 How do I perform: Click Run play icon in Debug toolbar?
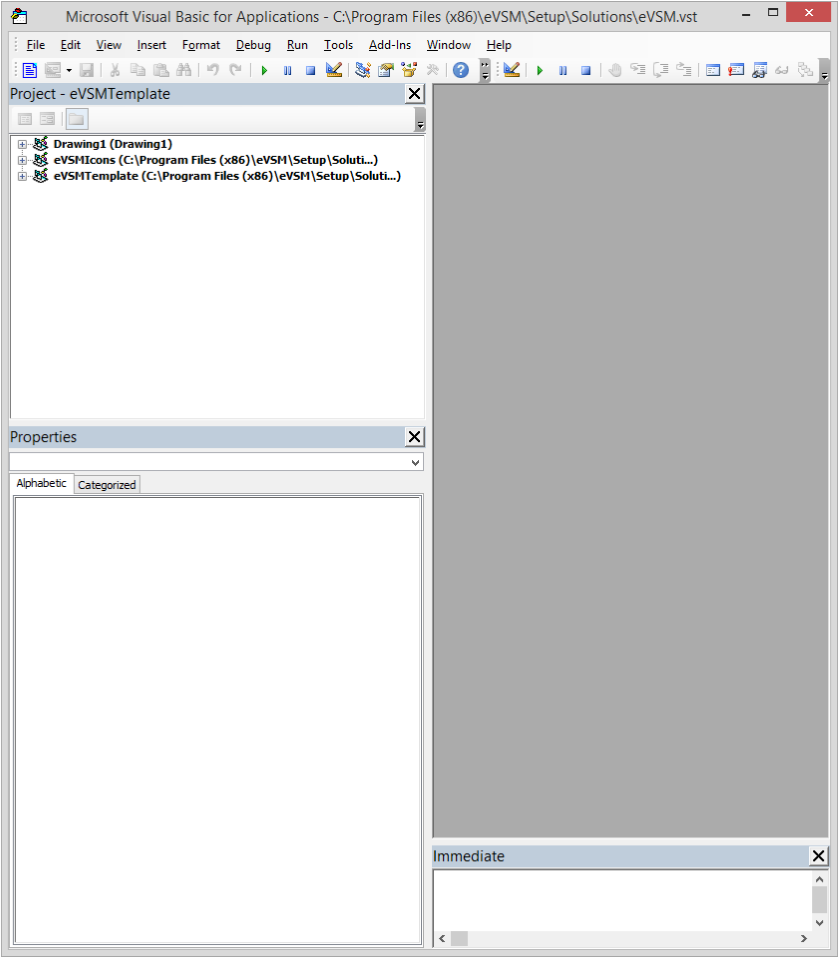tap(540, 70)
